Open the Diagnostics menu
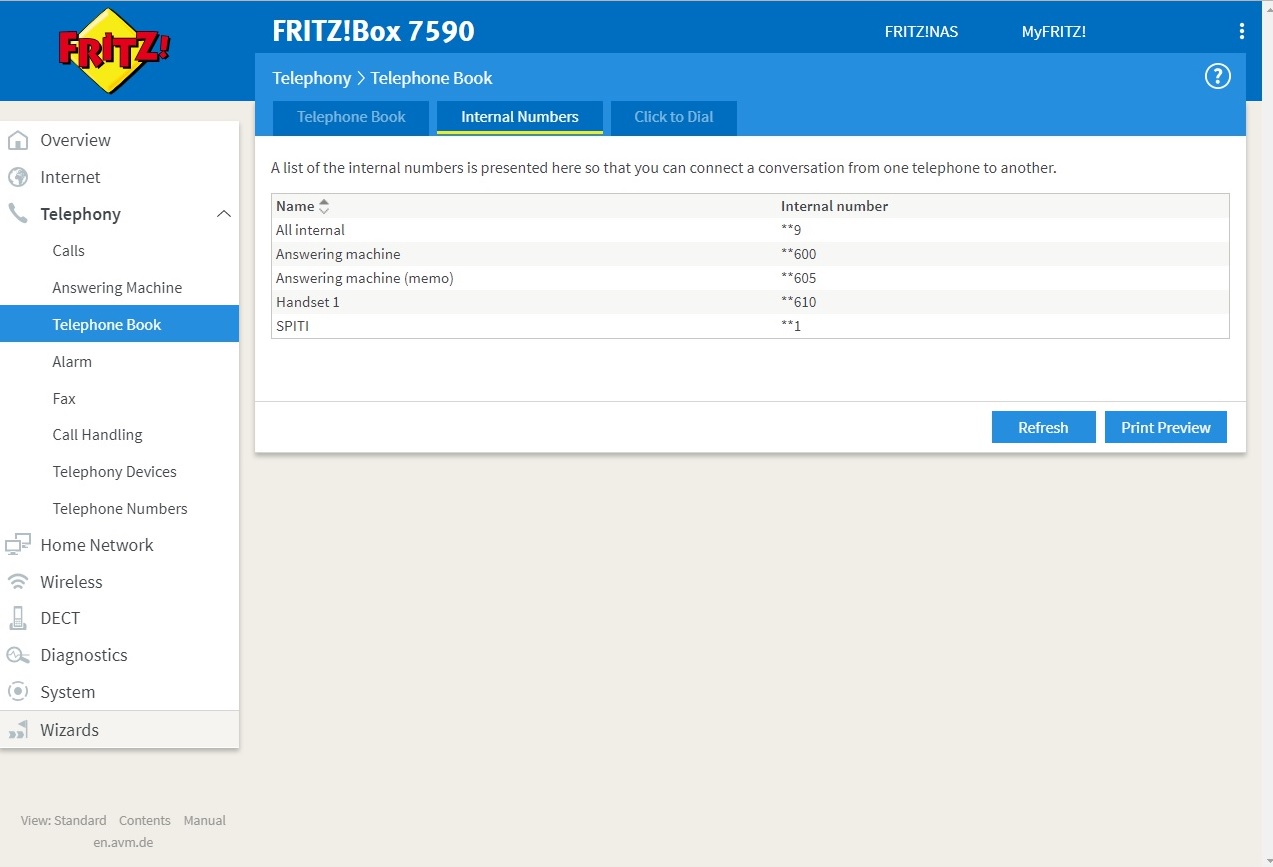Image resolution: width=1273 pixels, height=867 pixels. 84,655
